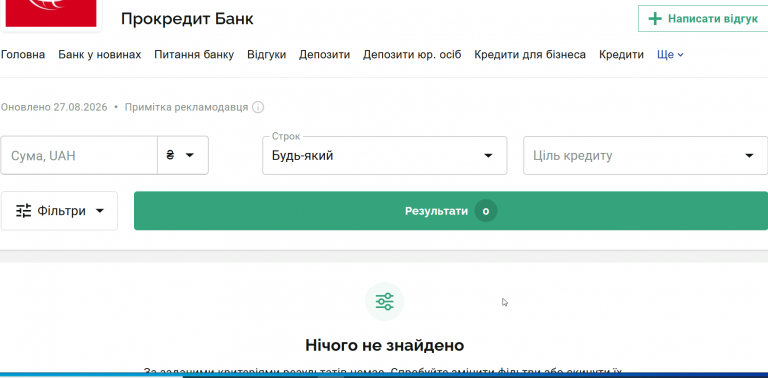The image size is (768, 378).
Task: Click the filter sliders icon above 'Нічого не знайдено'
Action: tap(384, 302)
